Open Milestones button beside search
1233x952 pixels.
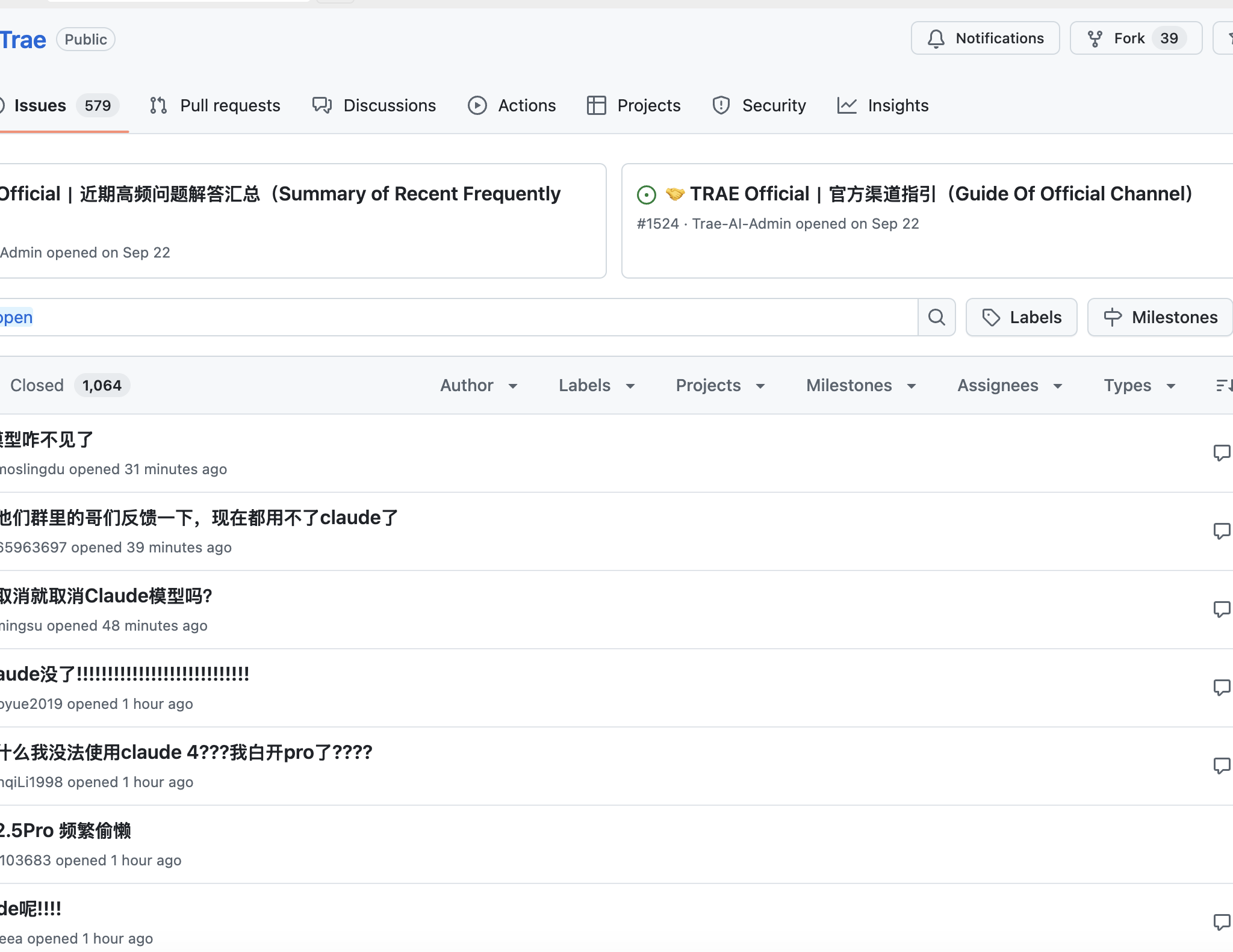[1160, 317]
